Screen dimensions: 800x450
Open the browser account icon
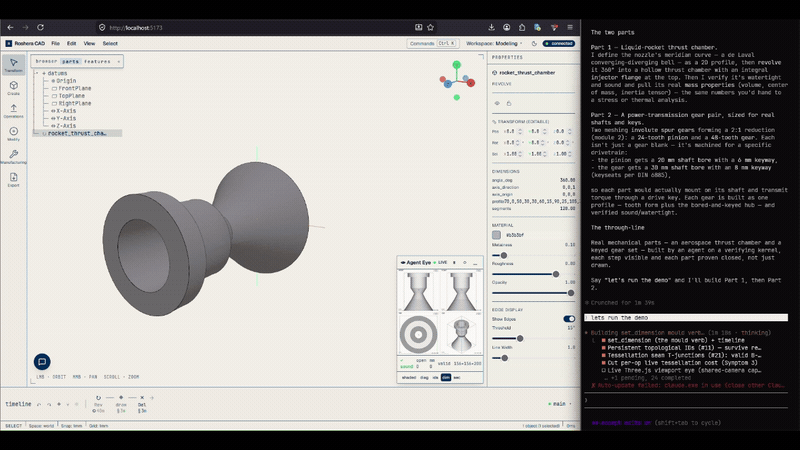(x=507, y=28)
